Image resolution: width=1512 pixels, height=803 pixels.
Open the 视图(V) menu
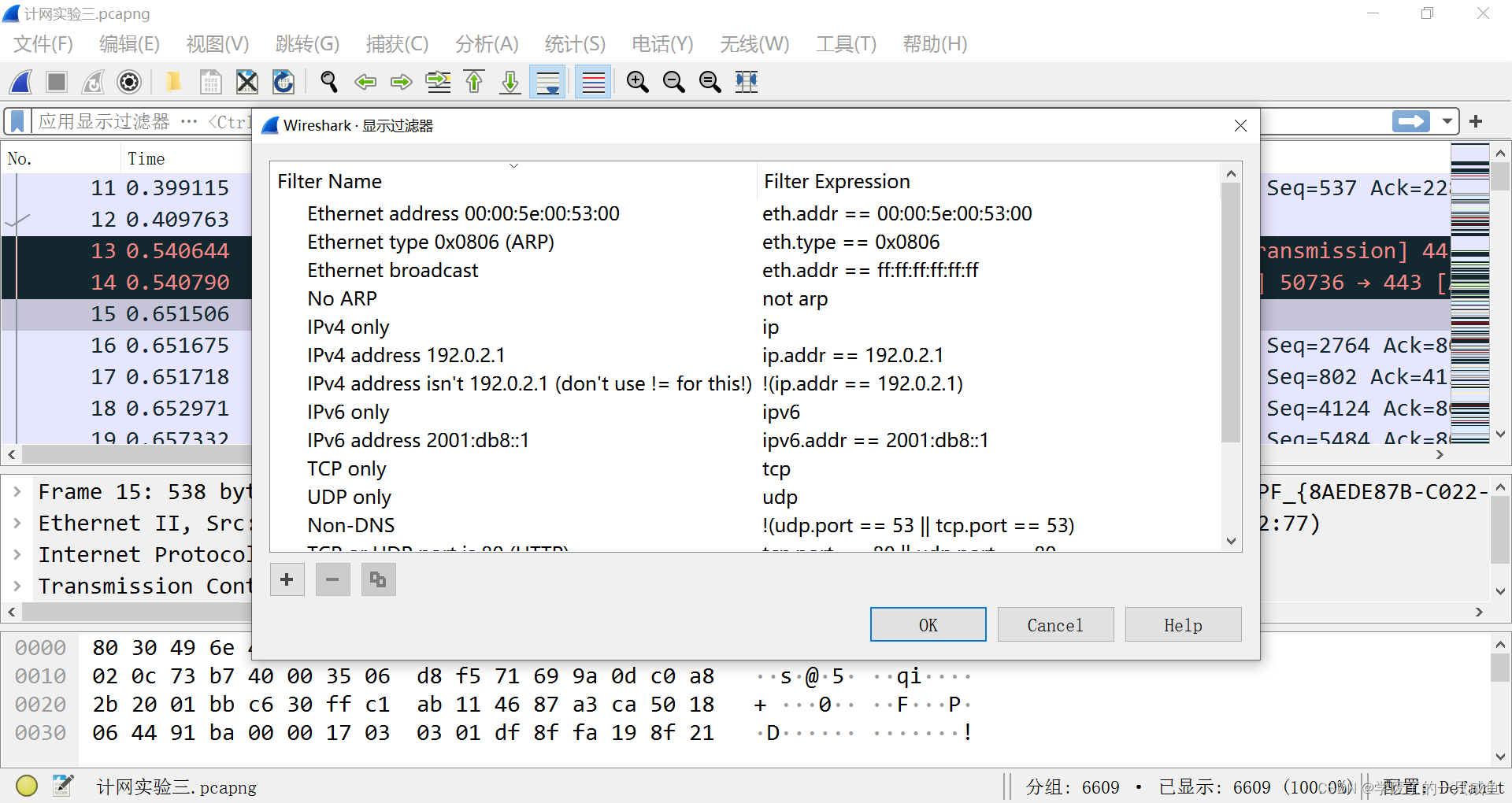218,44
